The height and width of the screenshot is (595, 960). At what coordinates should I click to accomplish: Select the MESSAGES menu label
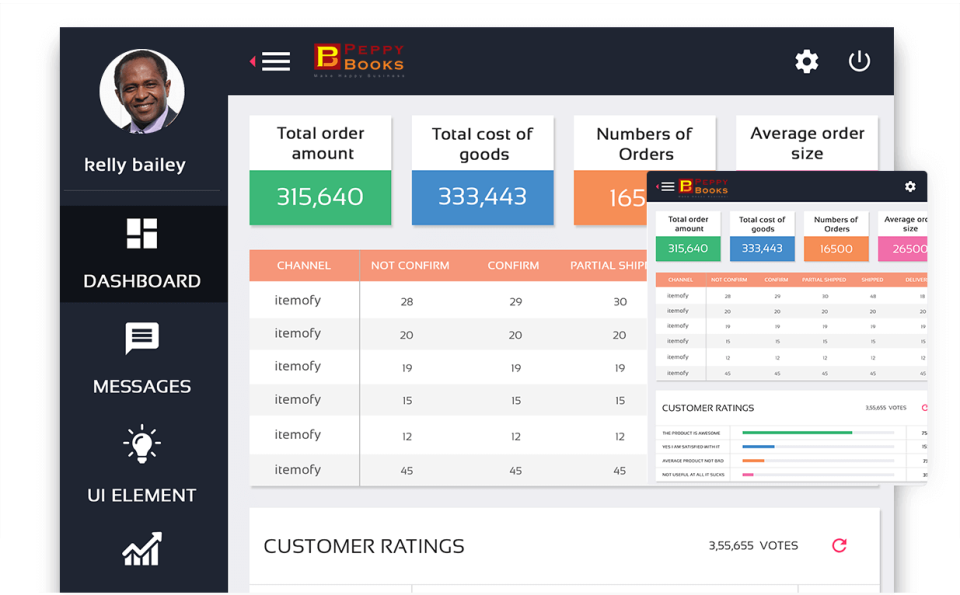(x=142, y=386)
